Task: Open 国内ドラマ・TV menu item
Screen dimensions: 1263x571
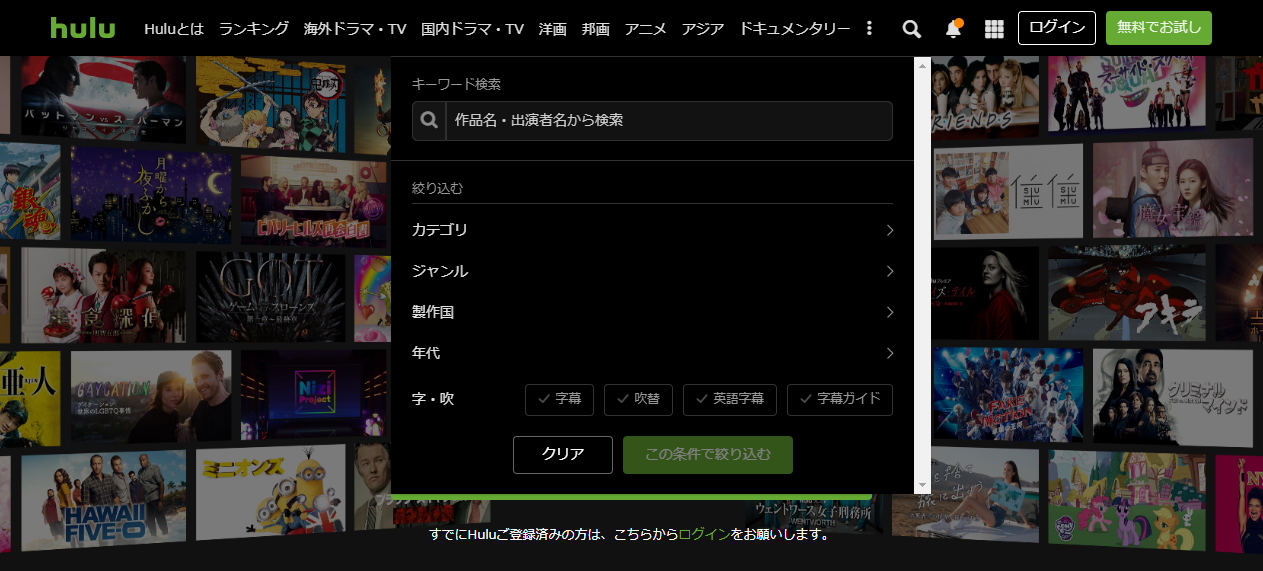Action: click(472, 29)
